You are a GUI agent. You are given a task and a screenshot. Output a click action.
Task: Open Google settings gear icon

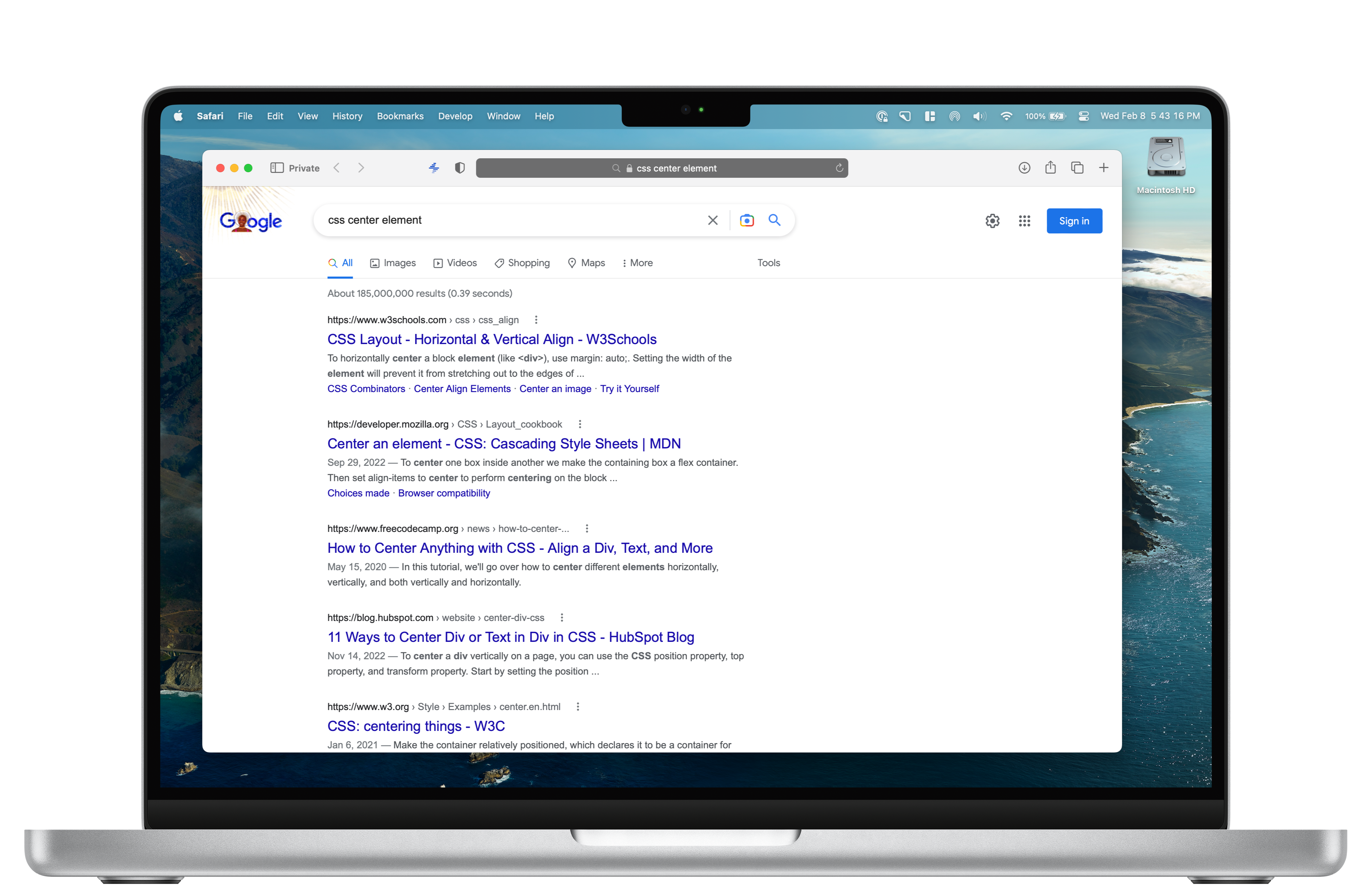tap(992, 221)
